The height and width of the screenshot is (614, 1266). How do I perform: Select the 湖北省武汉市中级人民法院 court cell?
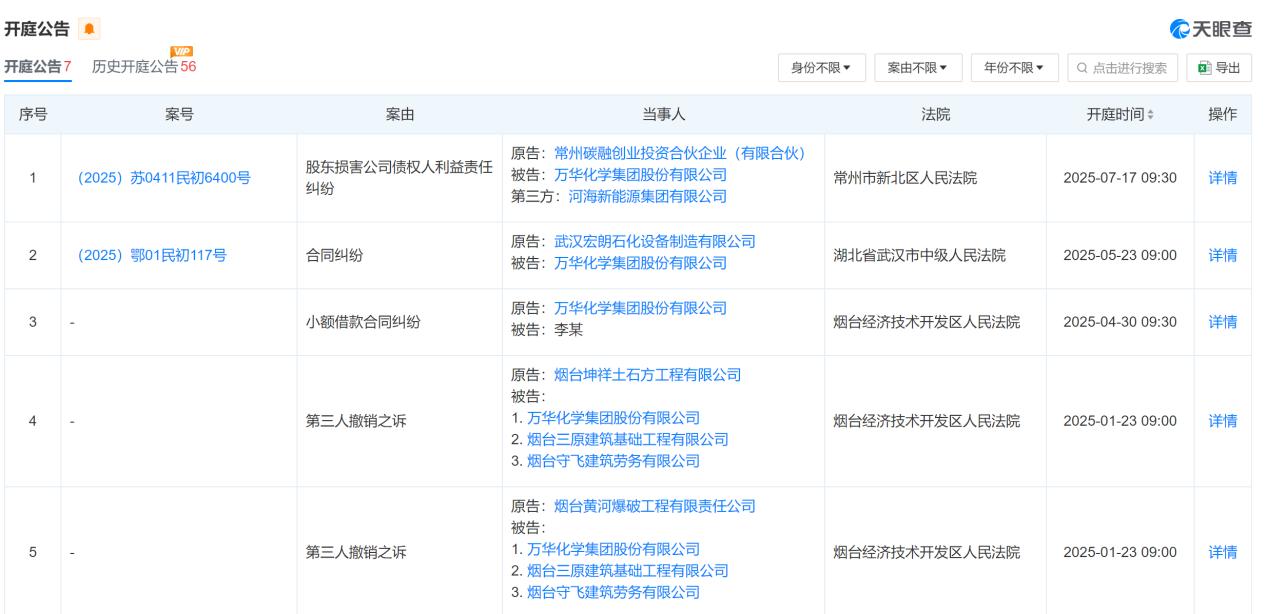(936, 255)
